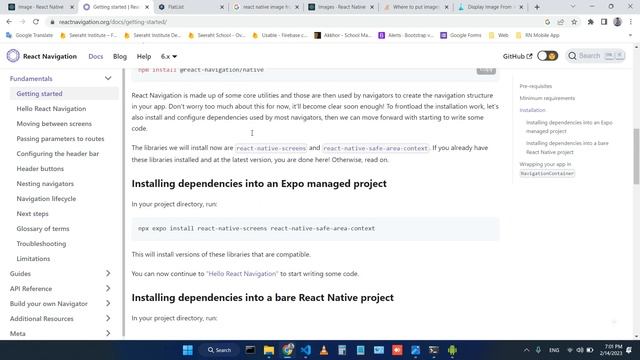Open the browser Extensions puzzle icon
The width and height of the screenshot is (640, 360).
point(590,22)
